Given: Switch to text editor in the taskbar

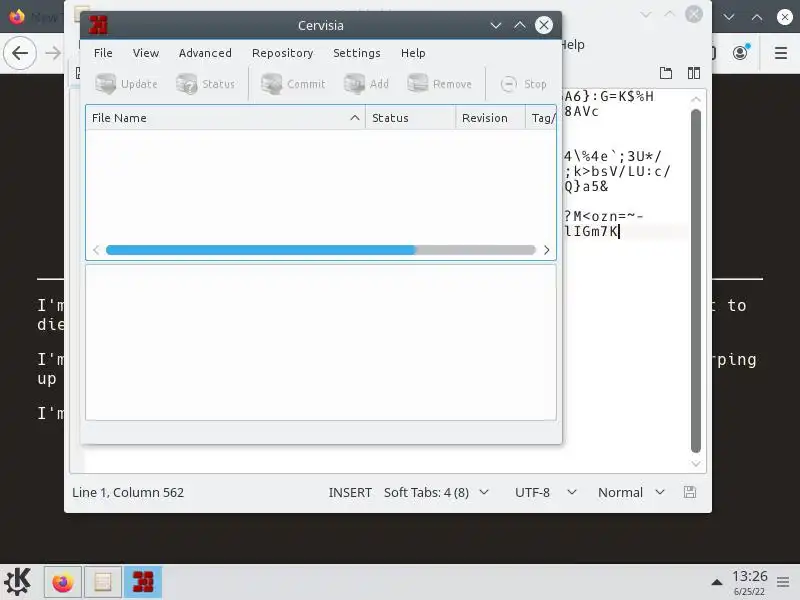Looking at the screenshot, I should [x=103, y=582].
